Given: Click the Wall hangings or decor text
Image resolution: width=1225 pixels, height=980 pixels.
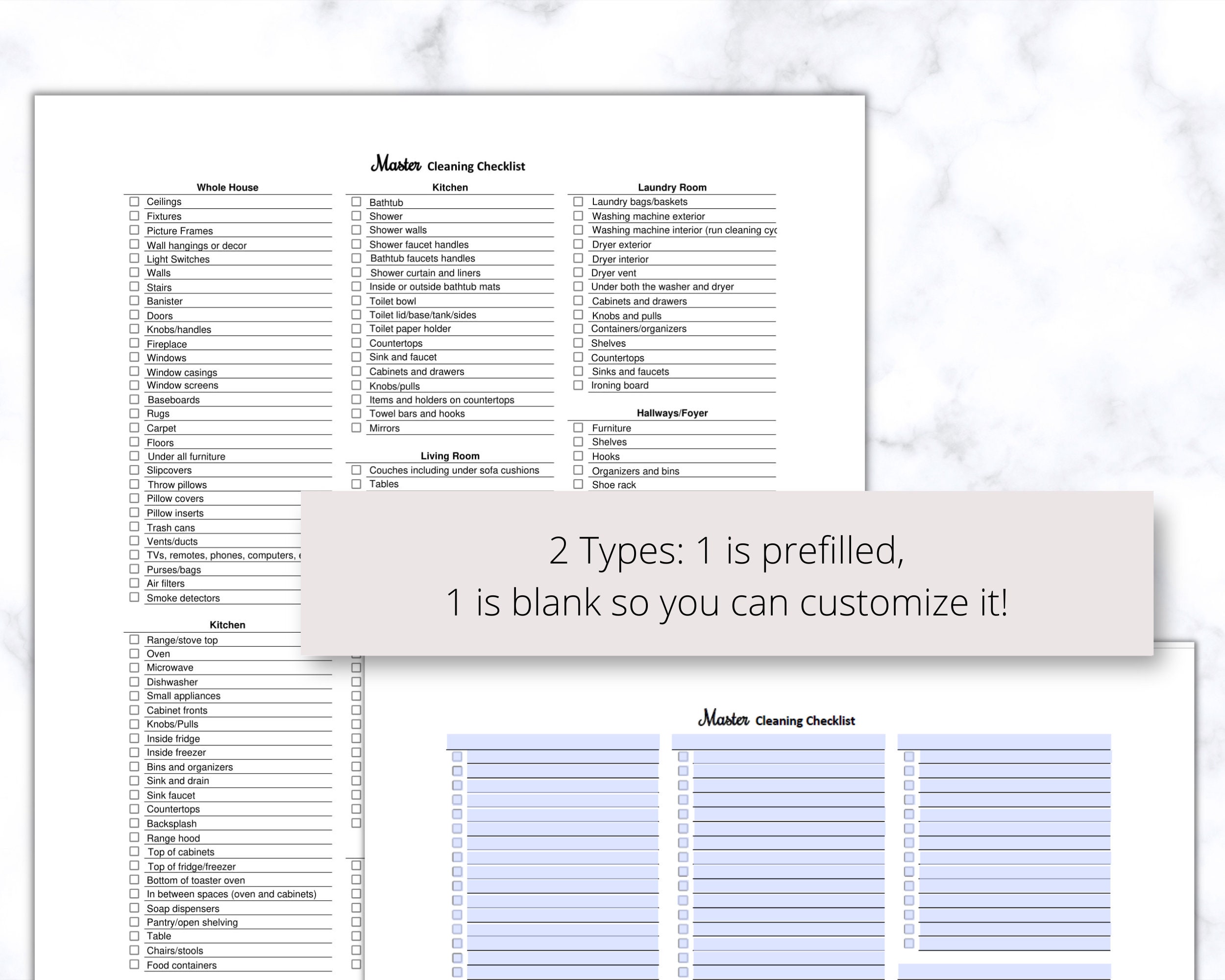Looking at the screenshot, I should tap(196, 245).
